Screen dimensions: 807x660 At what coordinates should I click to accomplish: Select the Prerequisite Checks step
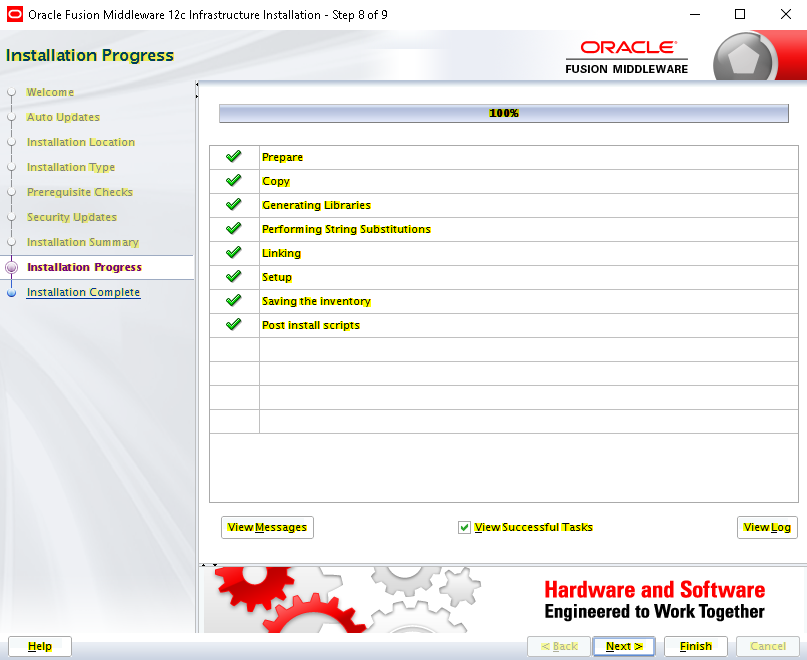[x=80, y=192]
